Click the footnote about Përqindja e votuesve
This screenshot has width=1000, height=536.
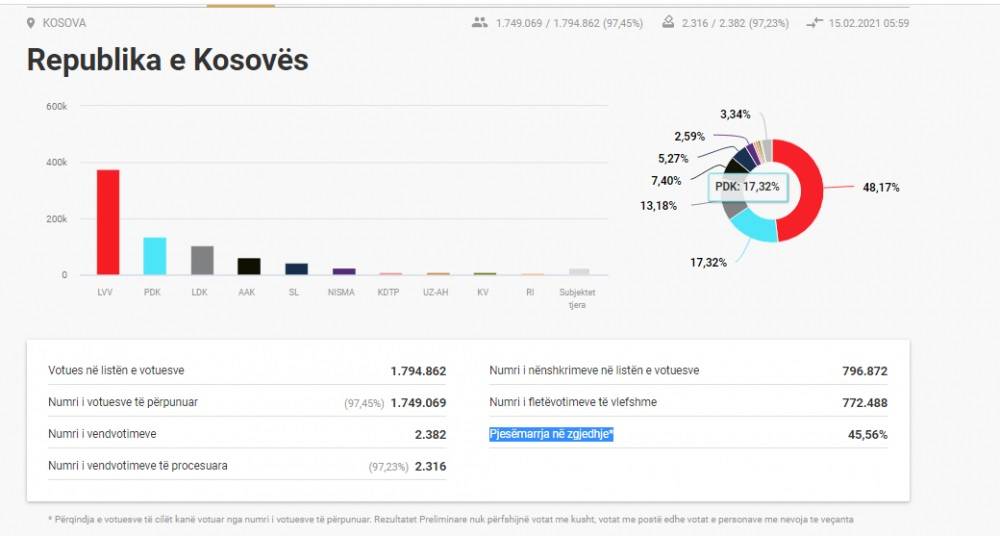(450, 519)
